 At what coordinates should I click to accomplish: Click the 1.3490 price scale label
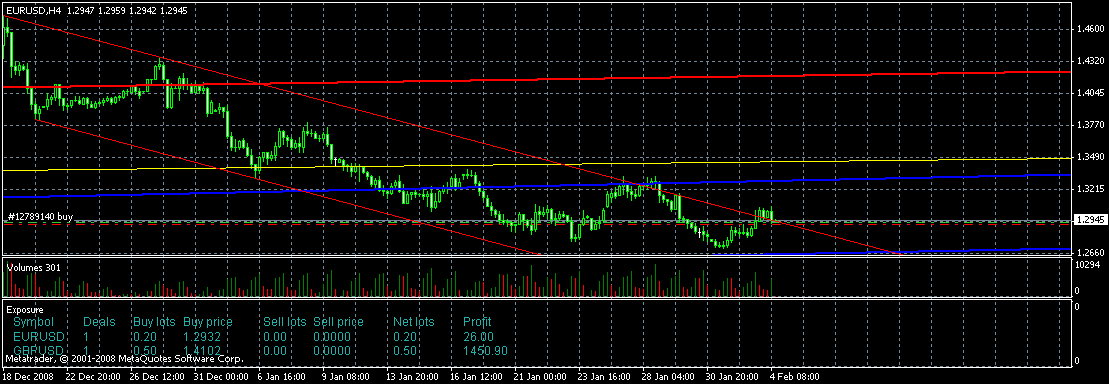tap(1090, 158)
